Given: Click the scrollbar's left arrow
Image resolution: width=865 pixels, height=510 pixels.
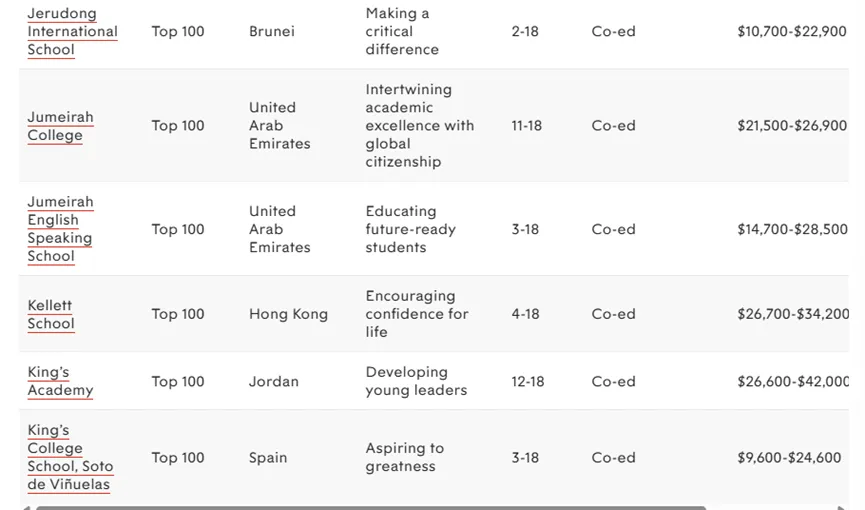Looking at the screenshot, I should click(27, 507).
